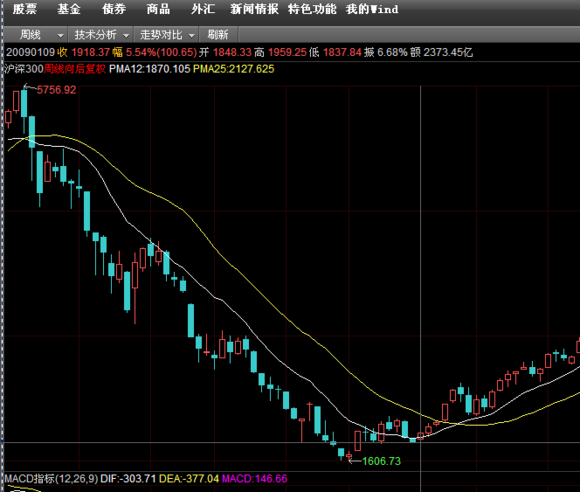Select the PMA25 moving average label
The height and width of the screenshot is (492, 580).
point(233,69)
